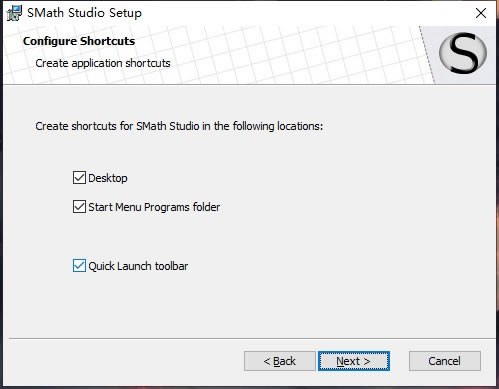Toggle the Start Menu Programs folder checkbox
Viewport: 499px width, 389px height.
click(x=79, y=207)
